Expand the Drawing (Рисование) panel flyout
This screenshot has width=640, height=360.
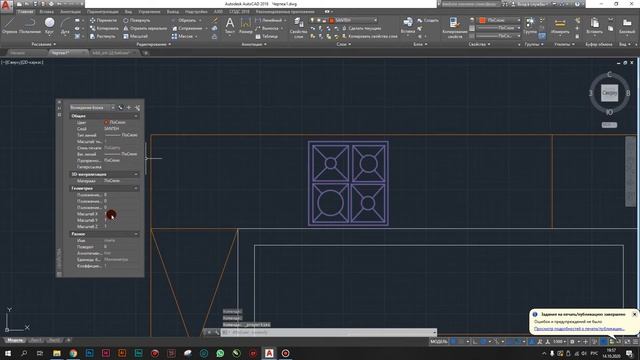[43, 44]
